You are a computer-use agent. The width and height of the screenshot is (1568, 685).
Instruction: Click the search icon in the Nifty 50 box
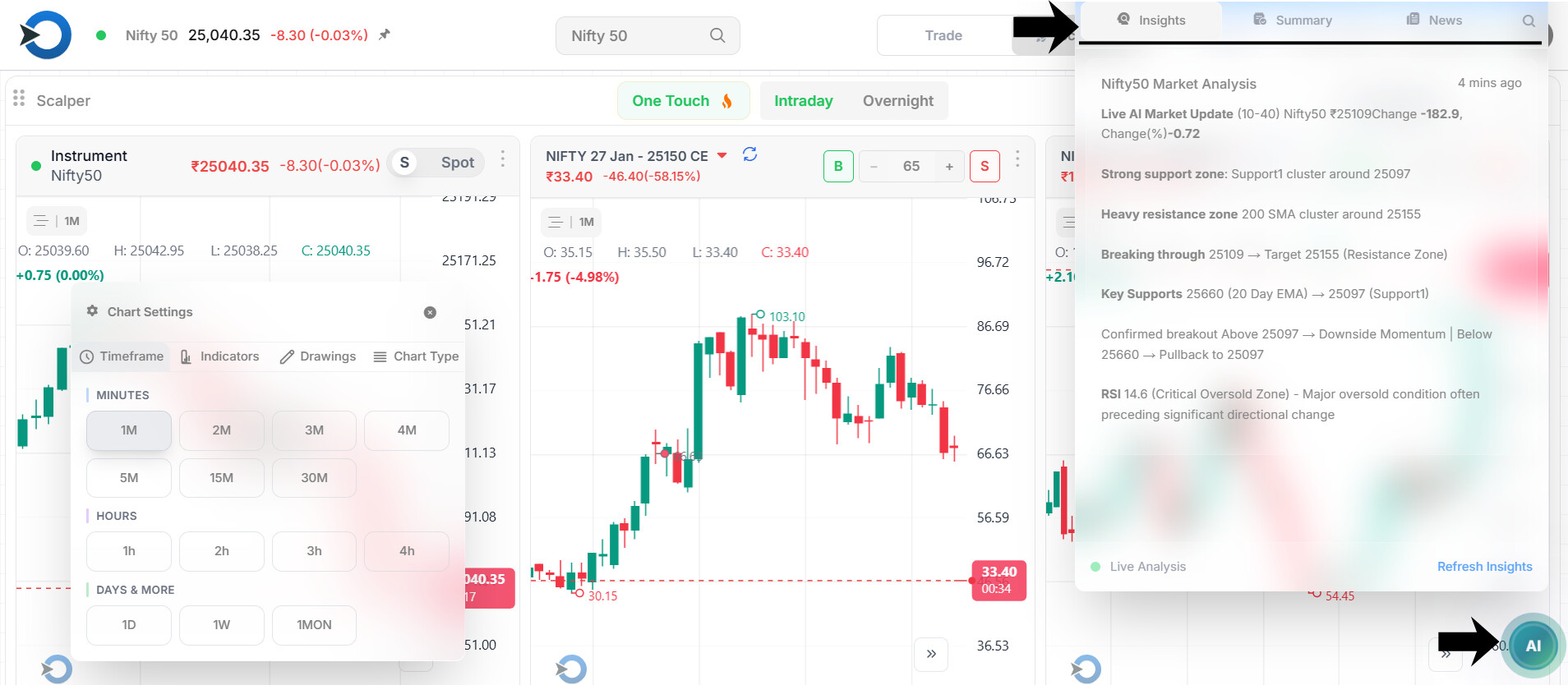tap(717, 35)
